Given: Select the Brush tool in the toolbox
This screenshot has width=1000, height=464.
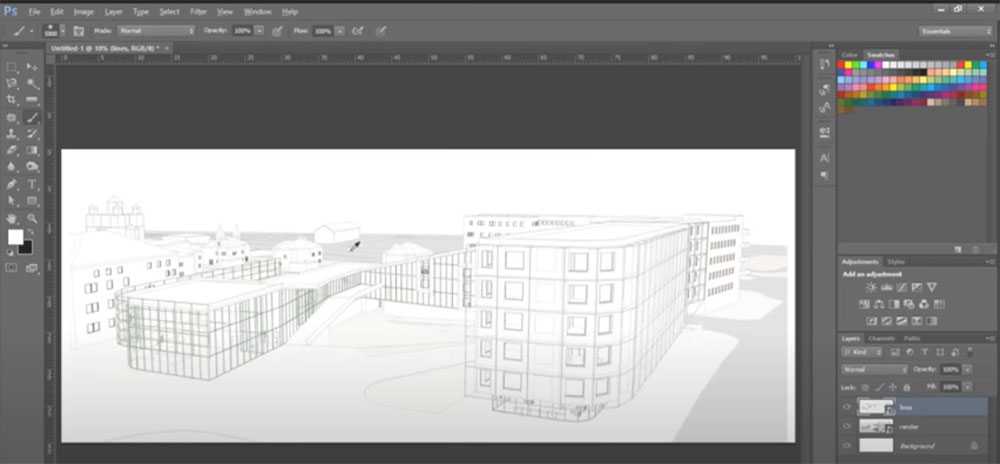Looking at the screenshot, I should [32, 117].
